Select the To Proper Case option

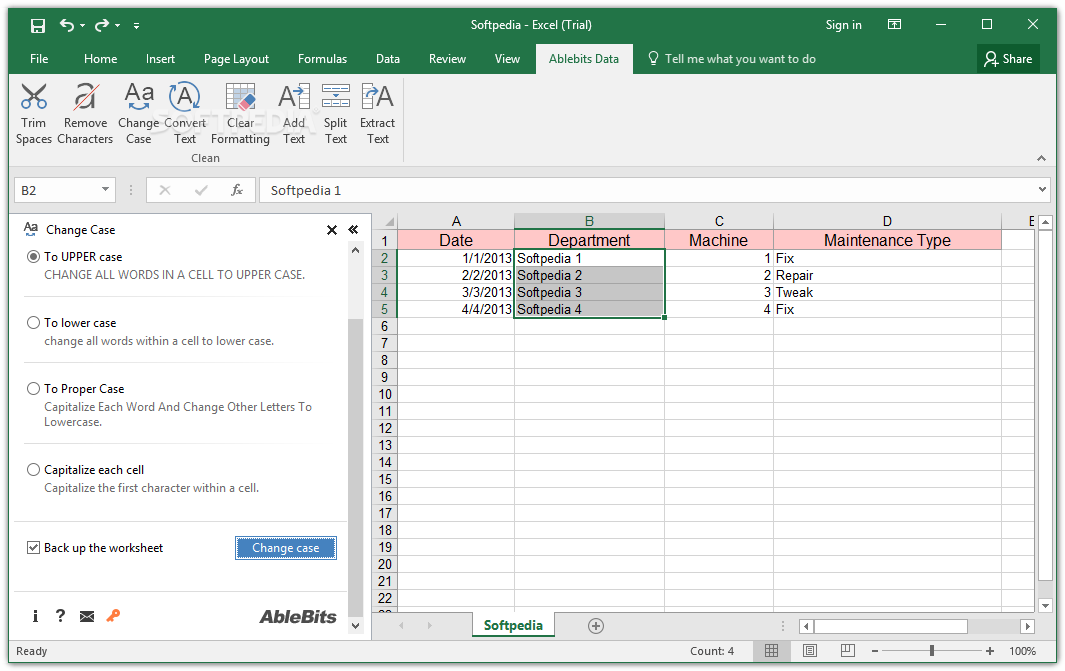tap(33, 388)
